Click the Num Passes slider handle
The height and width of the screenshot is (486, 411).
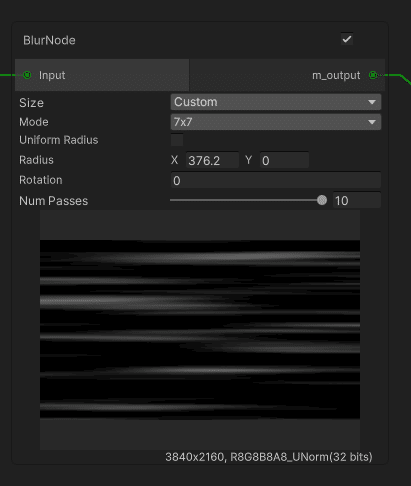click(x=322, y=200)
